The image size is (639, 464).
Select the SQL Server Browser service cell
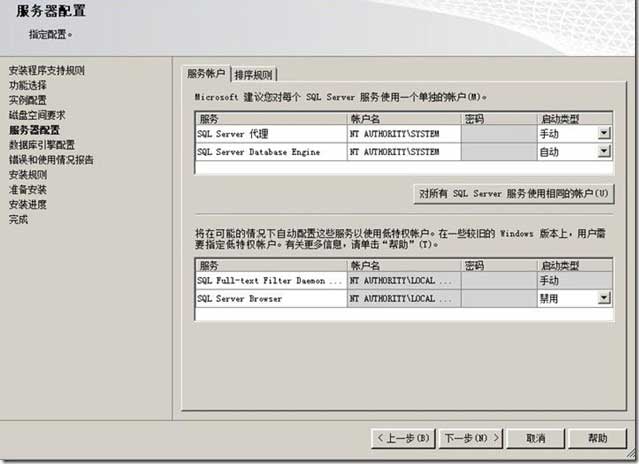click(271, 299)
